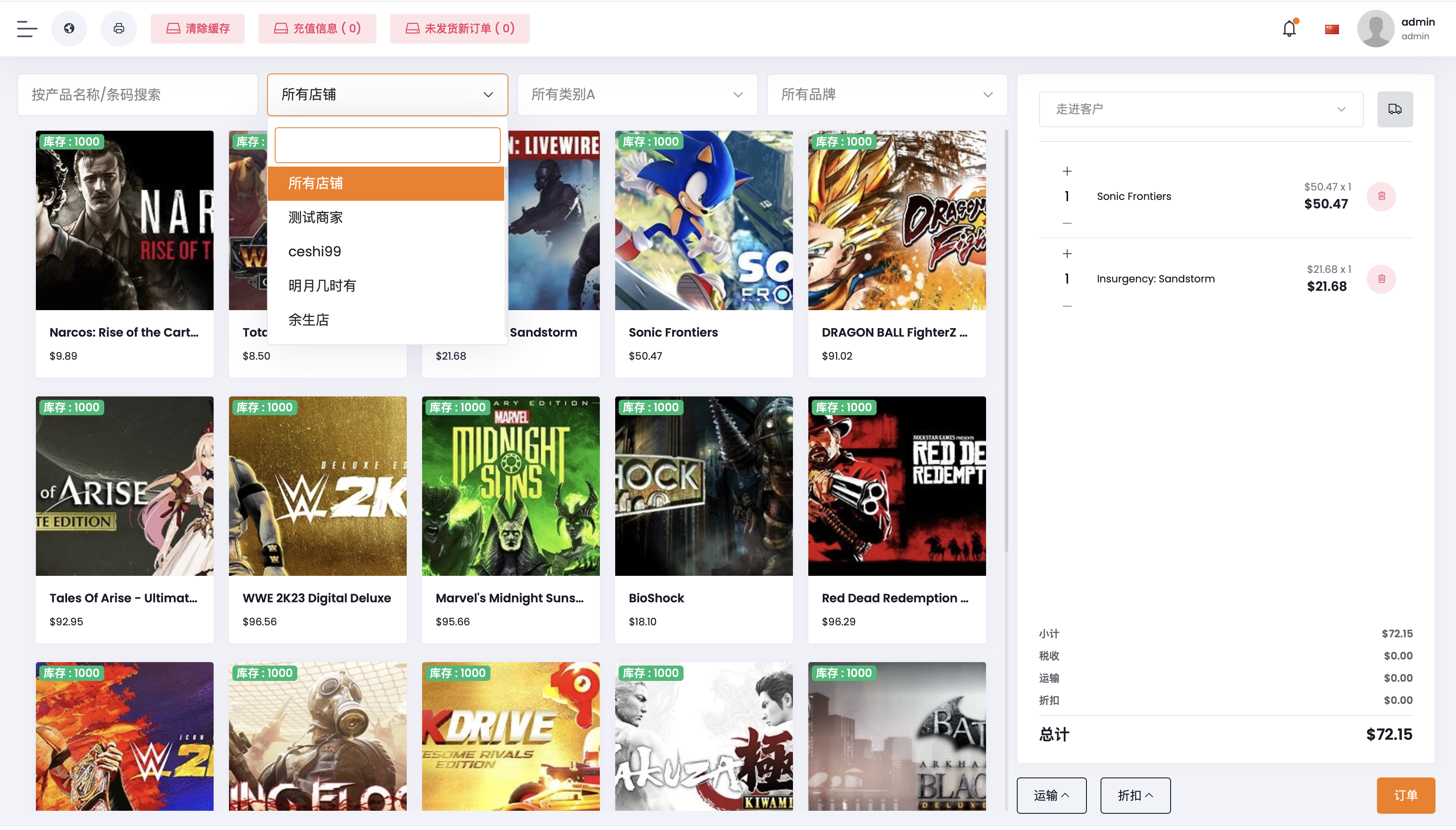Add Batman Arkham Deluxe product thumbnail
This screenshot has height=830, width=1456.
897,736
